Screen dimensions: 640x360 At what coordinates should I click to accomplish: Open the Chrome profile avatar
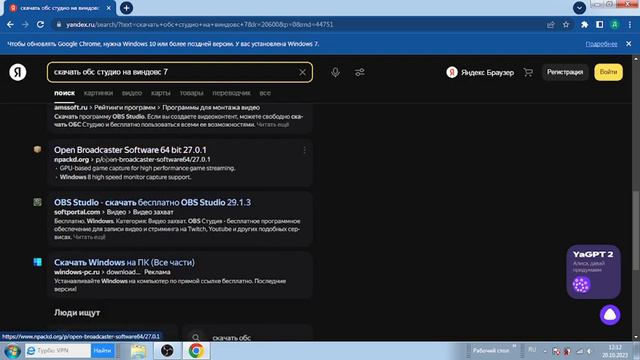(x=615, y=25)
